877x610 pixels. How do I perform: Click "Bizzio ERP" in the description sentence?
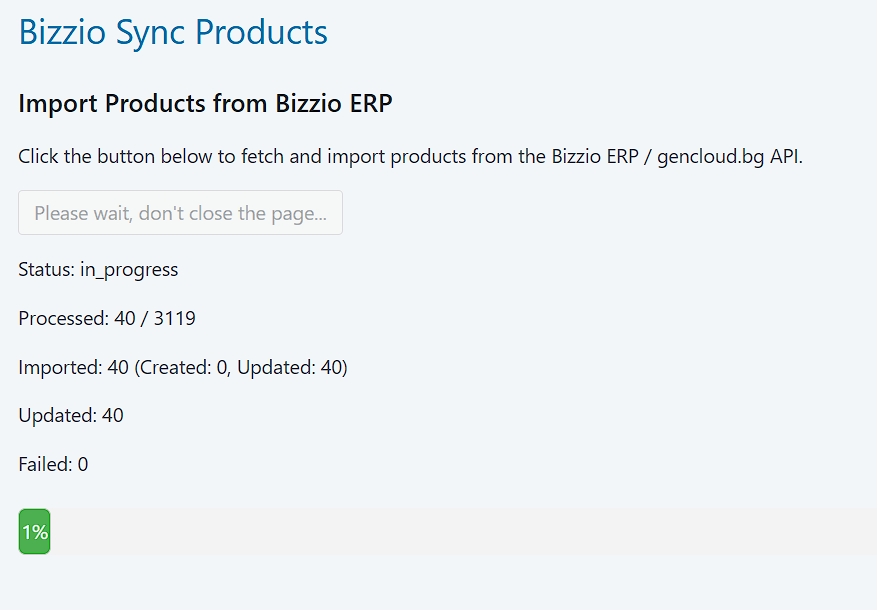[594, 158]
